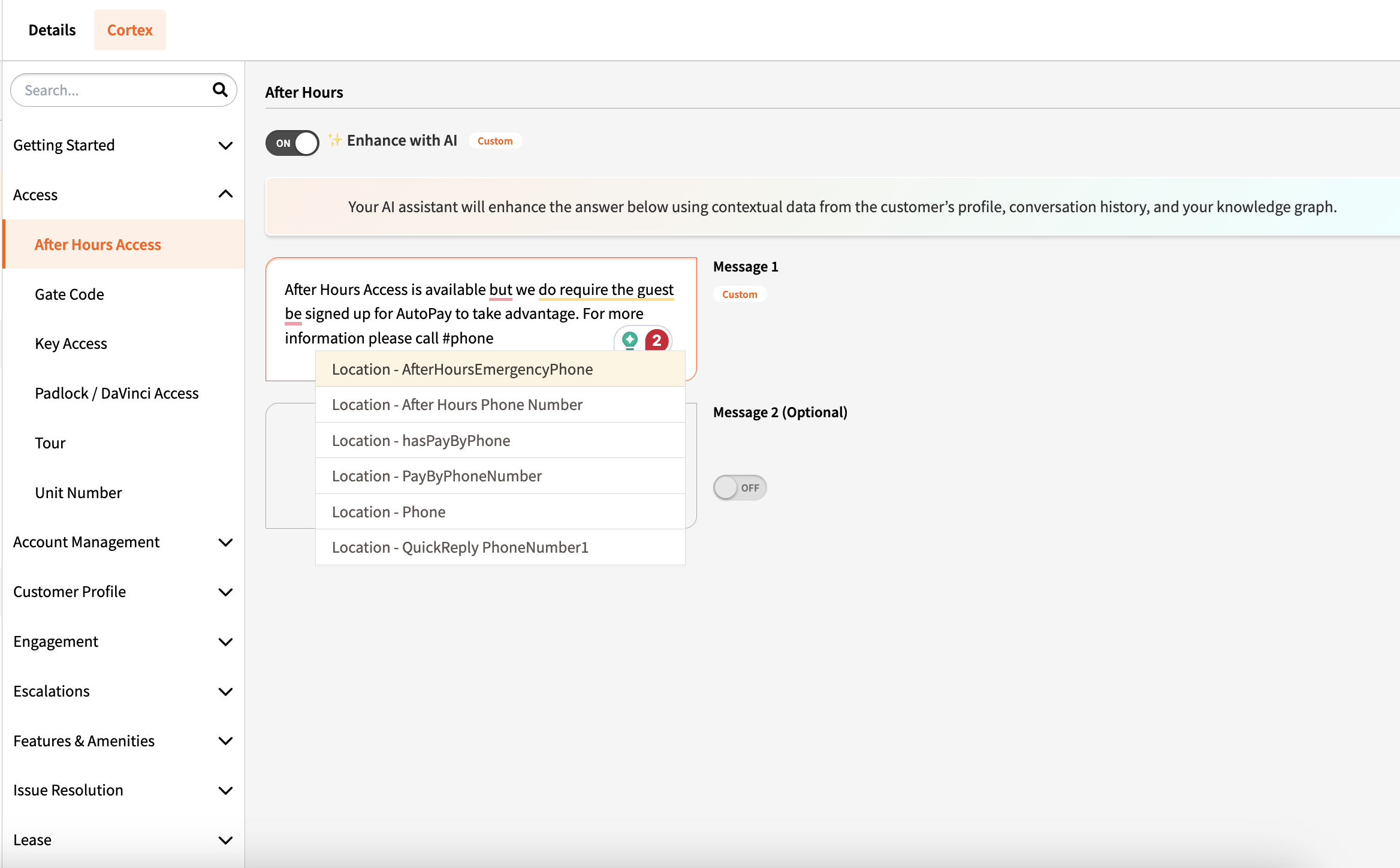Select Location - After Hours Phone Number option

click(500, 405)
